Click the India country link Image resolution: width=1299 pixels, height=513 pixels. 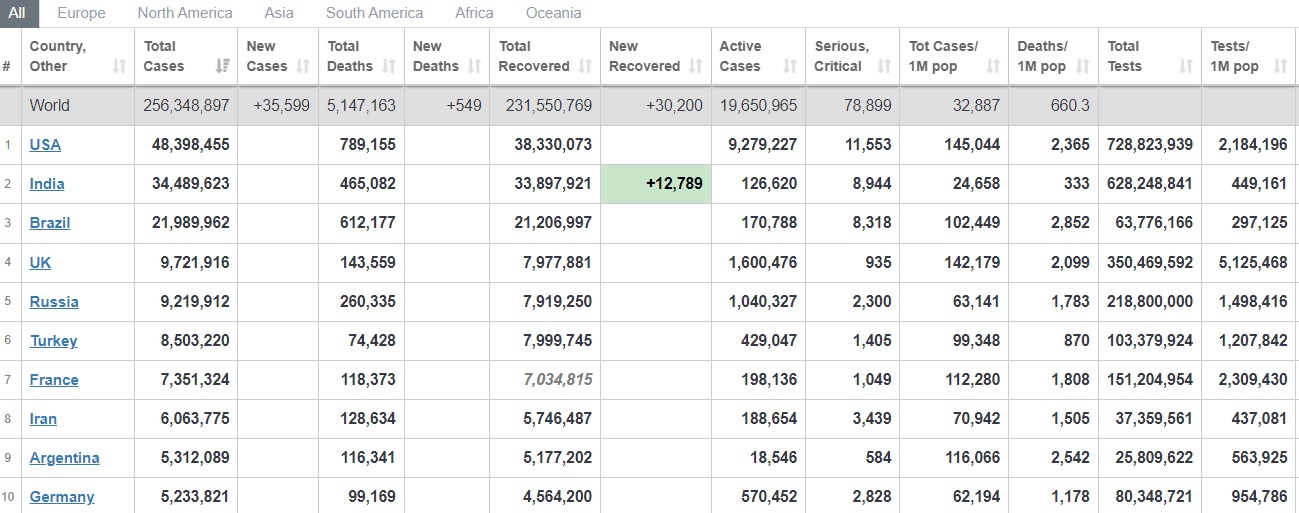coord(47,184)
